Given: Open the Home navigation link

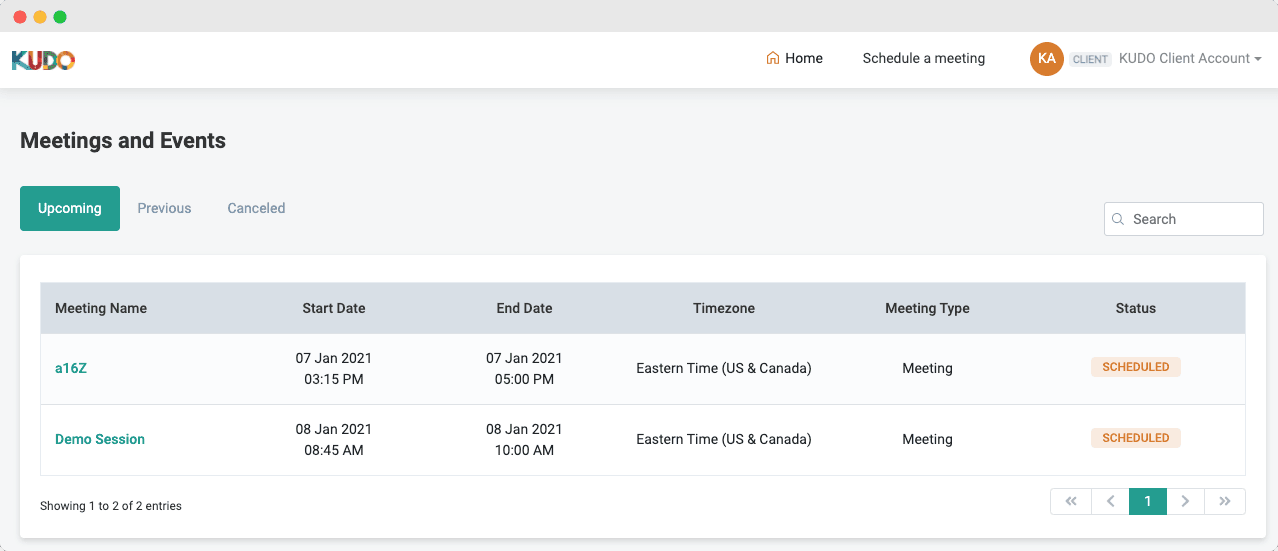Looking at the screenshot, I should click(794, 58).
